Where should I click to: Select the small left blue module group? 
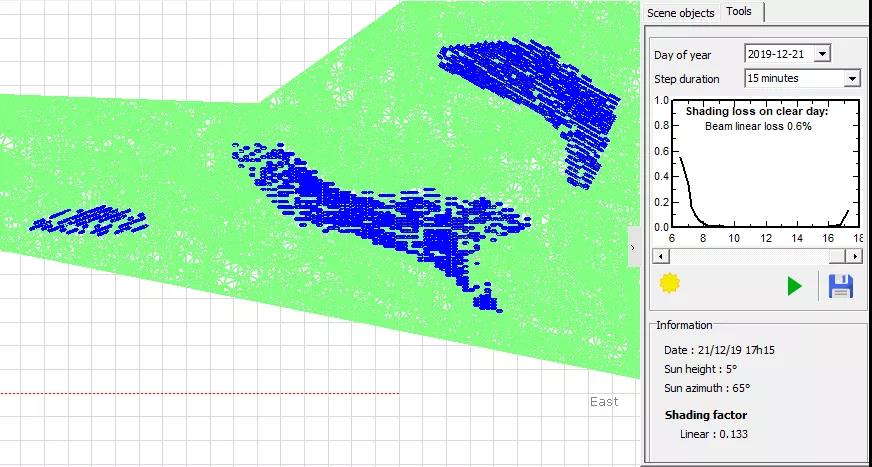tap(90, 220)
